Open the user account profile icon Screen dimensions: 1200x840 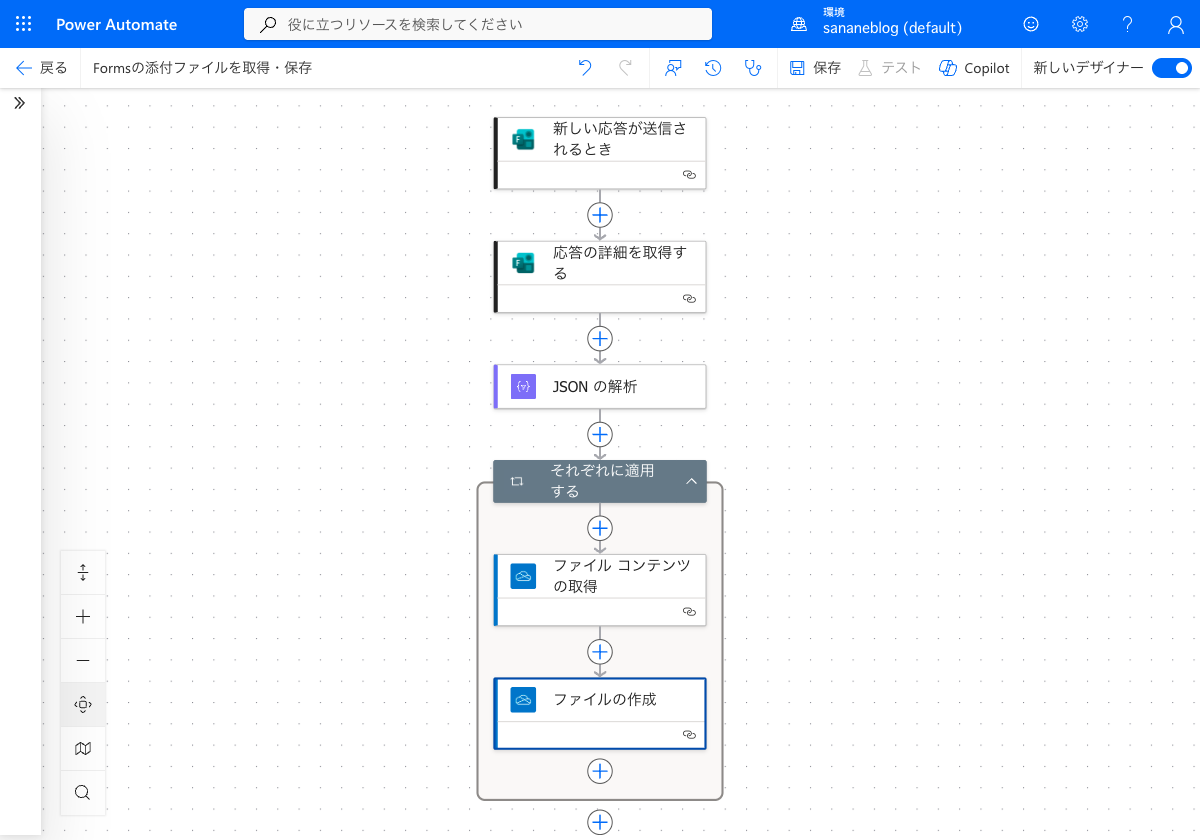tap(1176, 24)
